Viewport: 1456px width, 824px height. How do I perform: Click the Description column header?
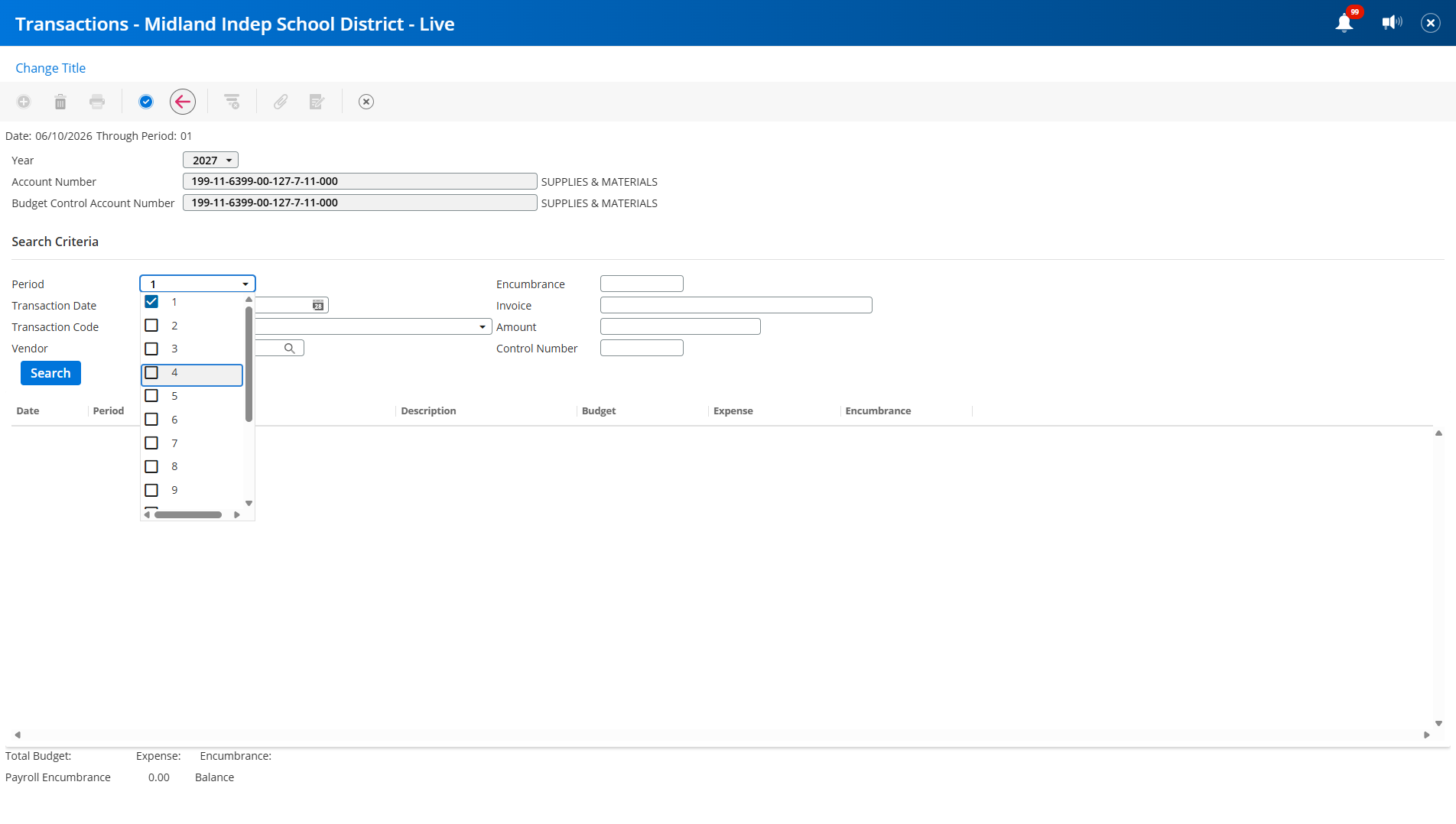click(x=428, y=411)
